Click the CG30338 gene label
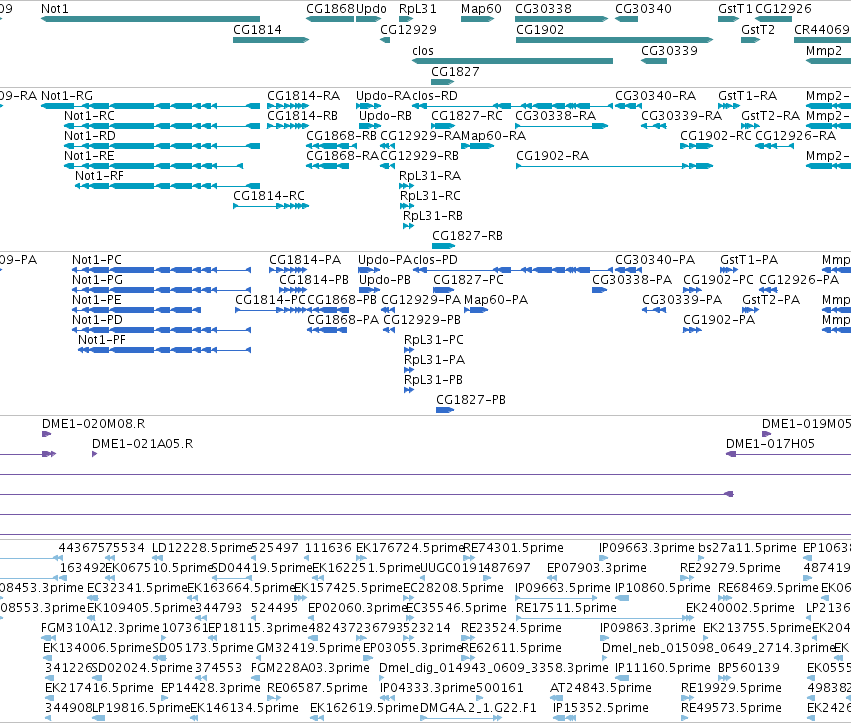 pyautogui.click(x=543, y=9)
